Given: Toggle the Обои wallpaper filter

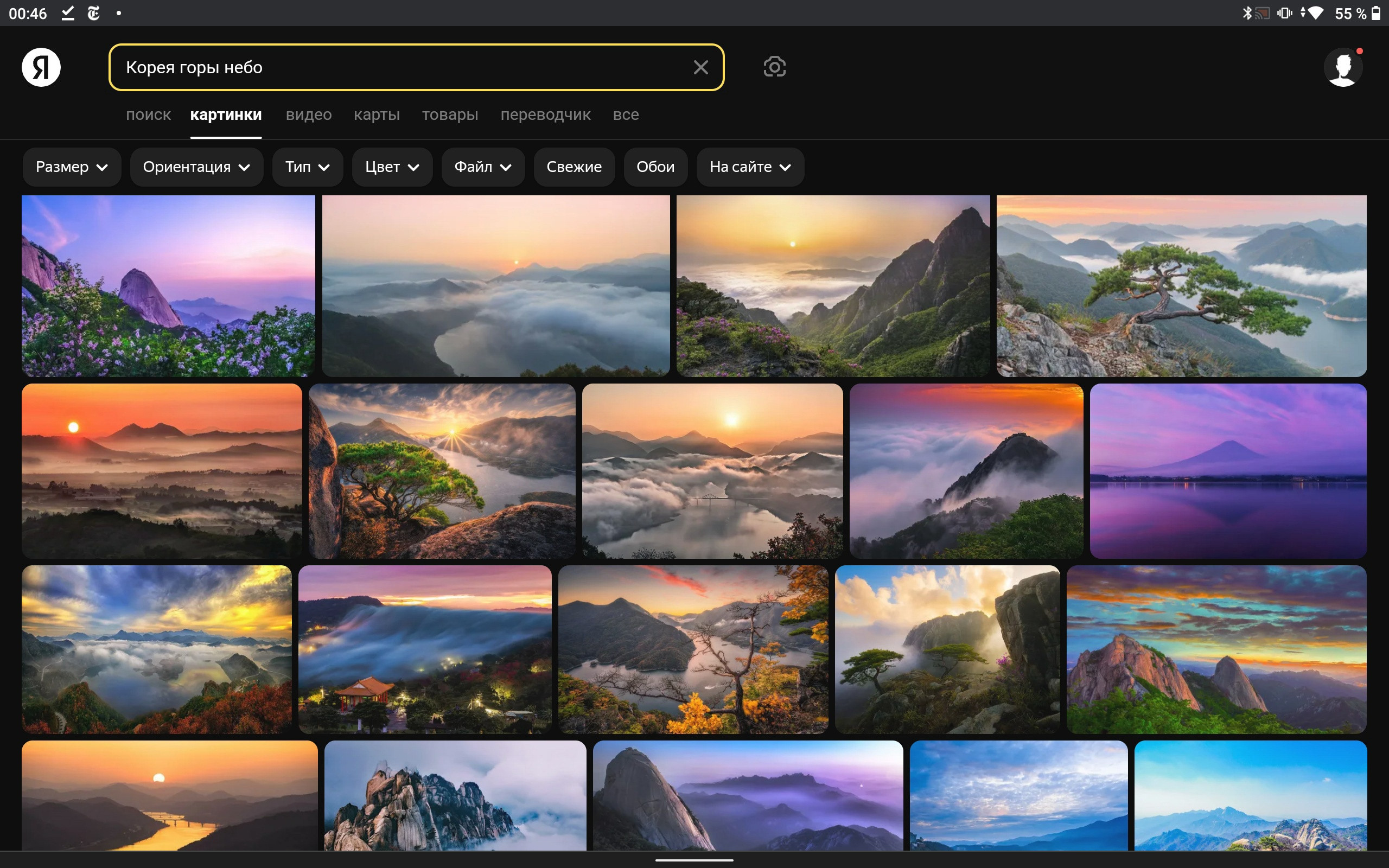Looking at the screenshot, I should click(x=655, y=167).
